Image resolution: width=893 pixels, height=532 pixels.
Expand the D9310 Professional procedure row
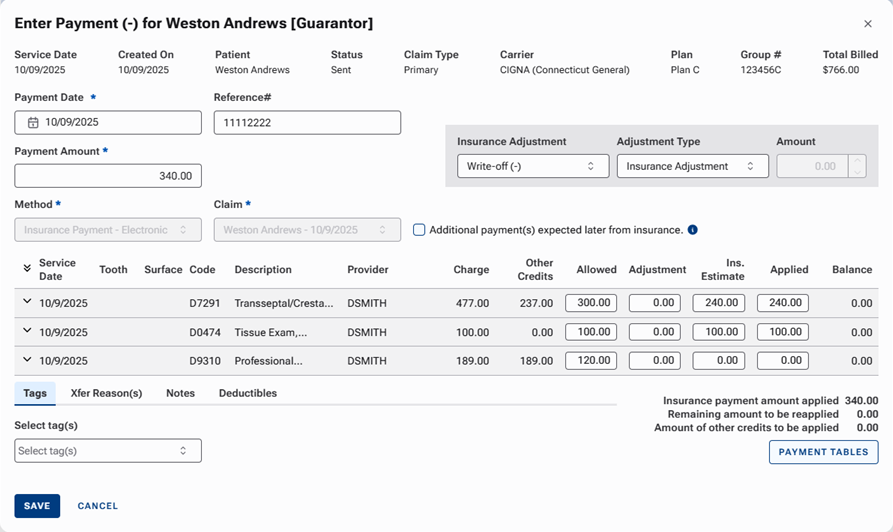[26, 360]
